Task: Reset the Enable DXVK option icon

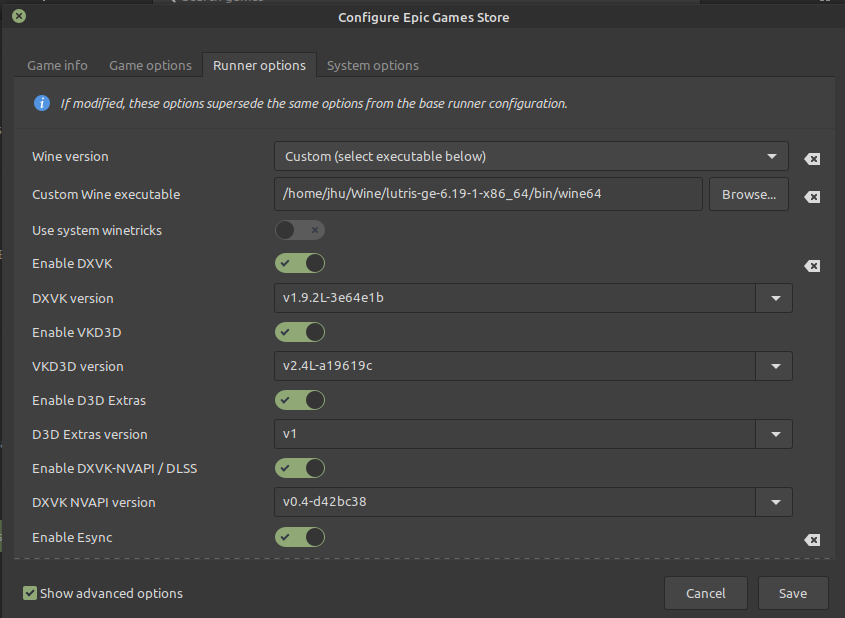Action: point(812,266)
